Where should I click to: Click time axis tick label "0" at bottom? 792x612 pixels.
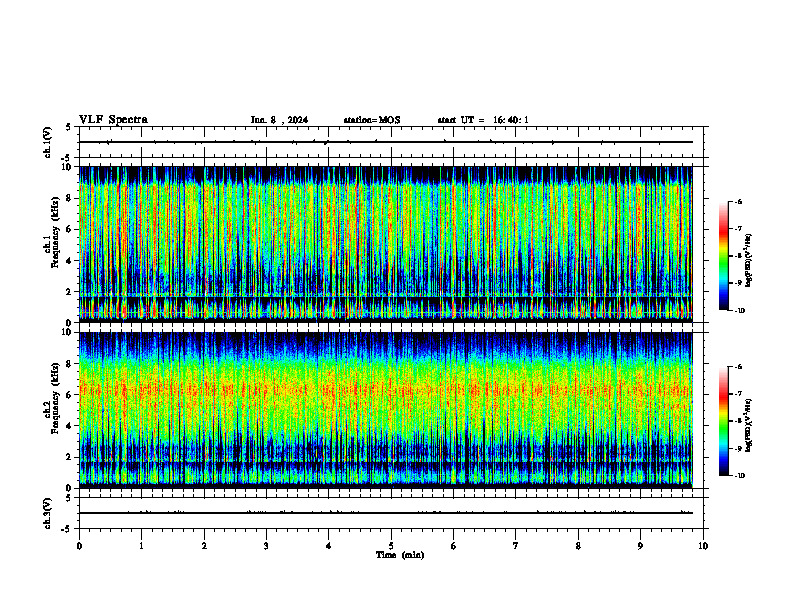click(79, 546)
